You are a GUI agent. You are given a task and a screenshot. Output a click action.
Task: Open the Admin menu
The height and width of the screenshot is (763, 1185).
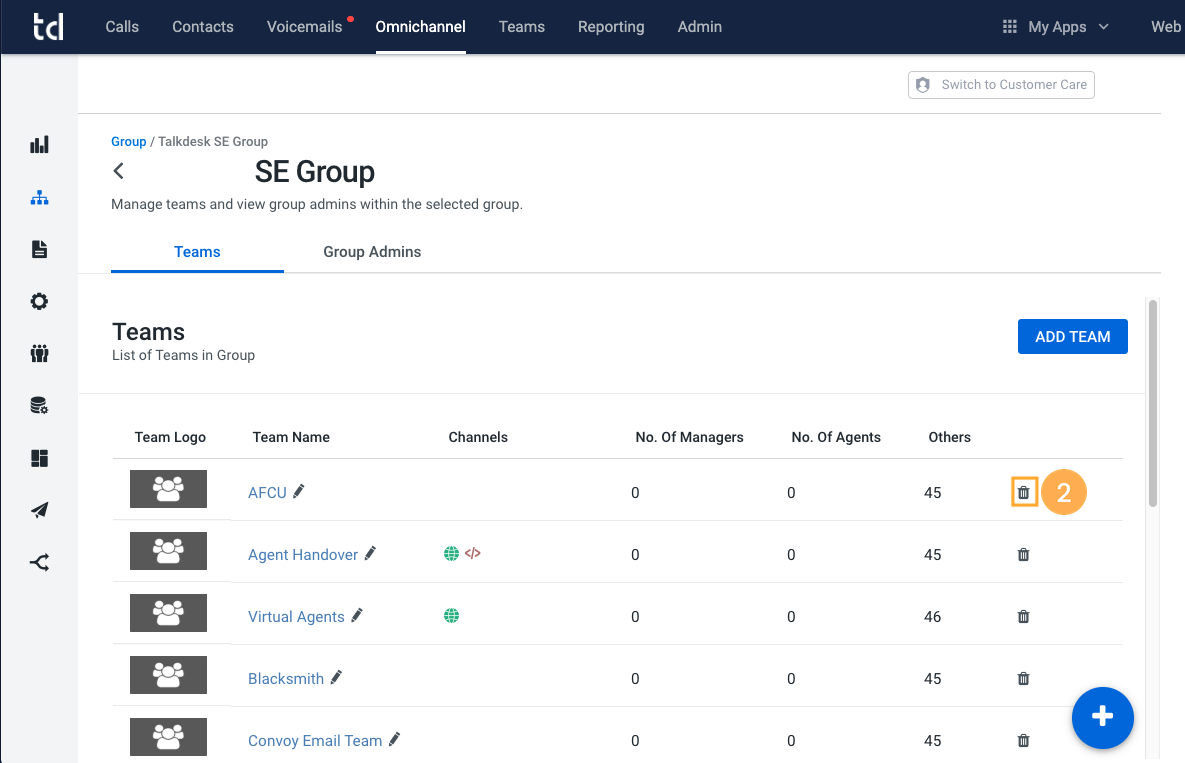coord(700,26)
